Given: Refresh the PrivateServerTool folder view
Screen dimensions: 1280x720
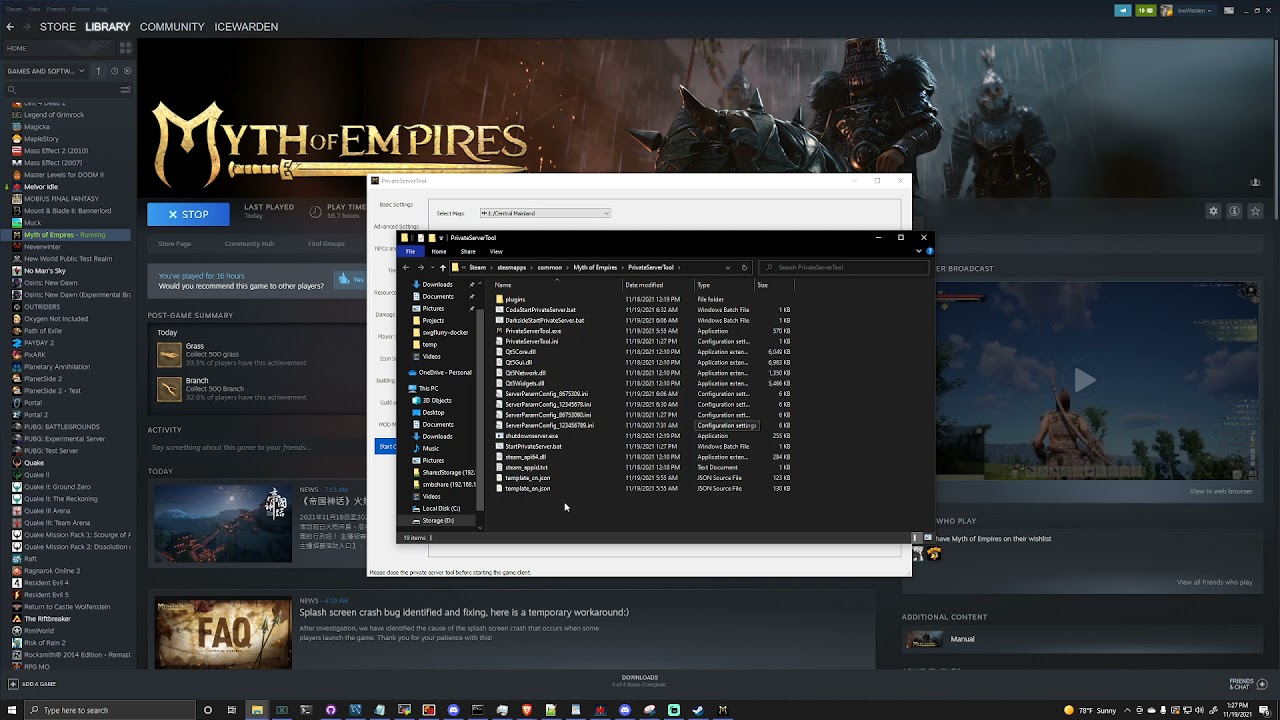Looking at the screenshot, I should [x=744, y=267].
